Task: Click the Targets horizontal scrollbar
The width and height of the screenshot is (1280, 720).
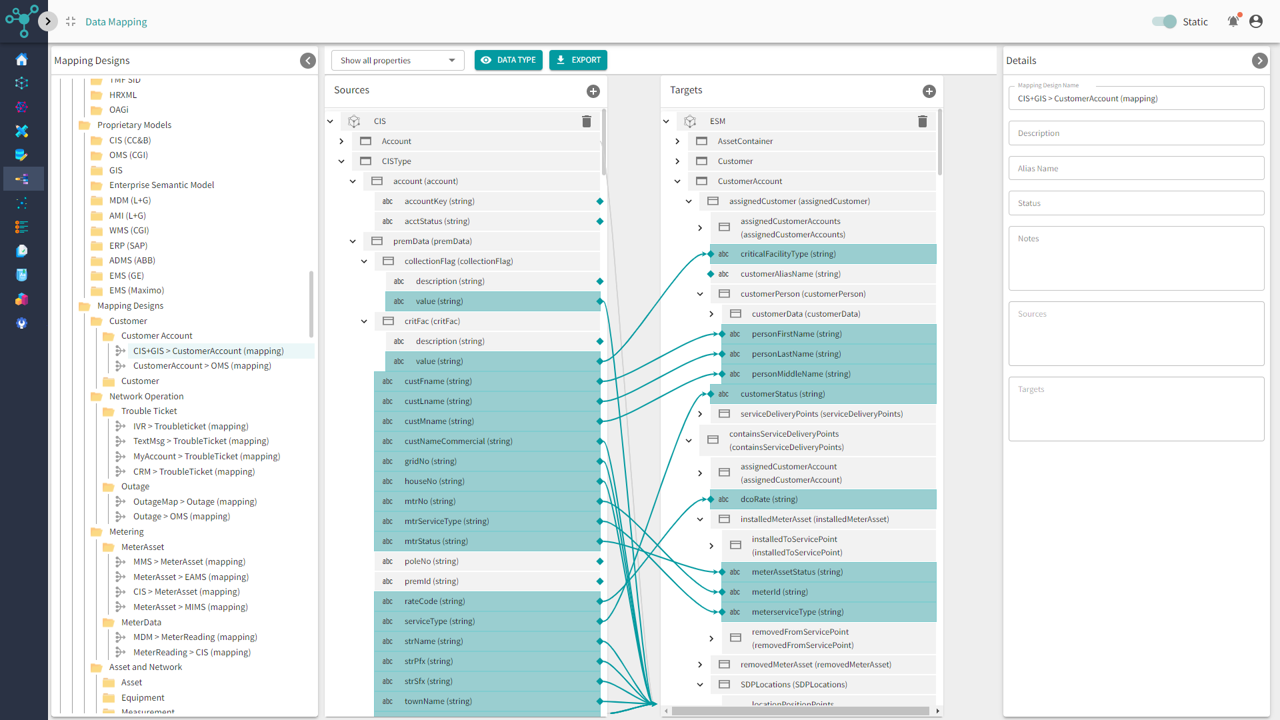Action: click(x=800, y=711)
